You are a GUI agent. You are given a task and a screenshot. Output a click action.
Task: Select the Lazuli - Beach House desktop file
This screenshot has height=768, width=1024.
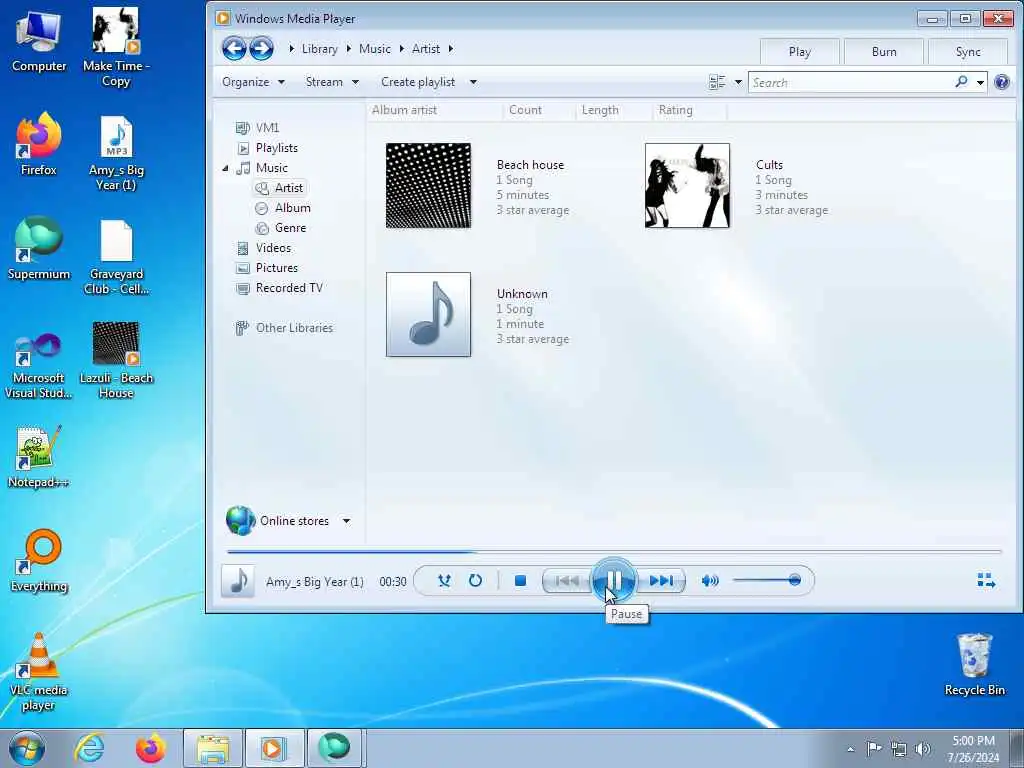point(116,360)
